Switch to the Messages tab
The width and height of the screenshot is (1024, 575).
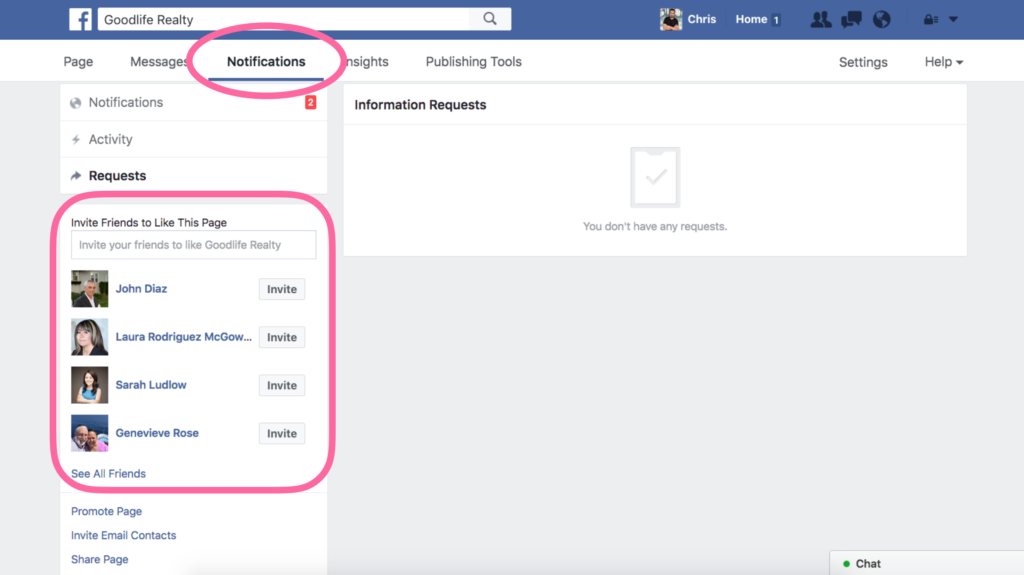[x=159, y=61]
